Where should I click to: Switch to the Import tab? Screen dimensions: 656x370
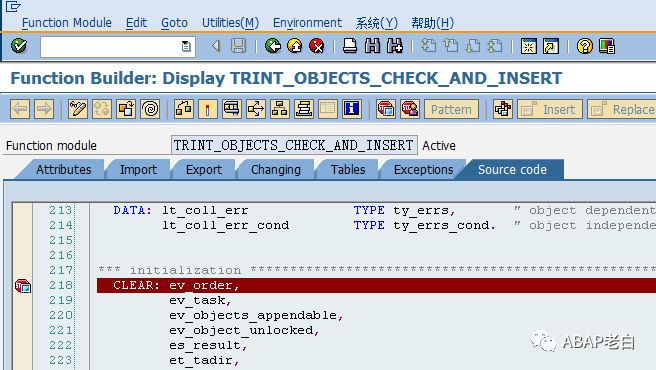138,170
